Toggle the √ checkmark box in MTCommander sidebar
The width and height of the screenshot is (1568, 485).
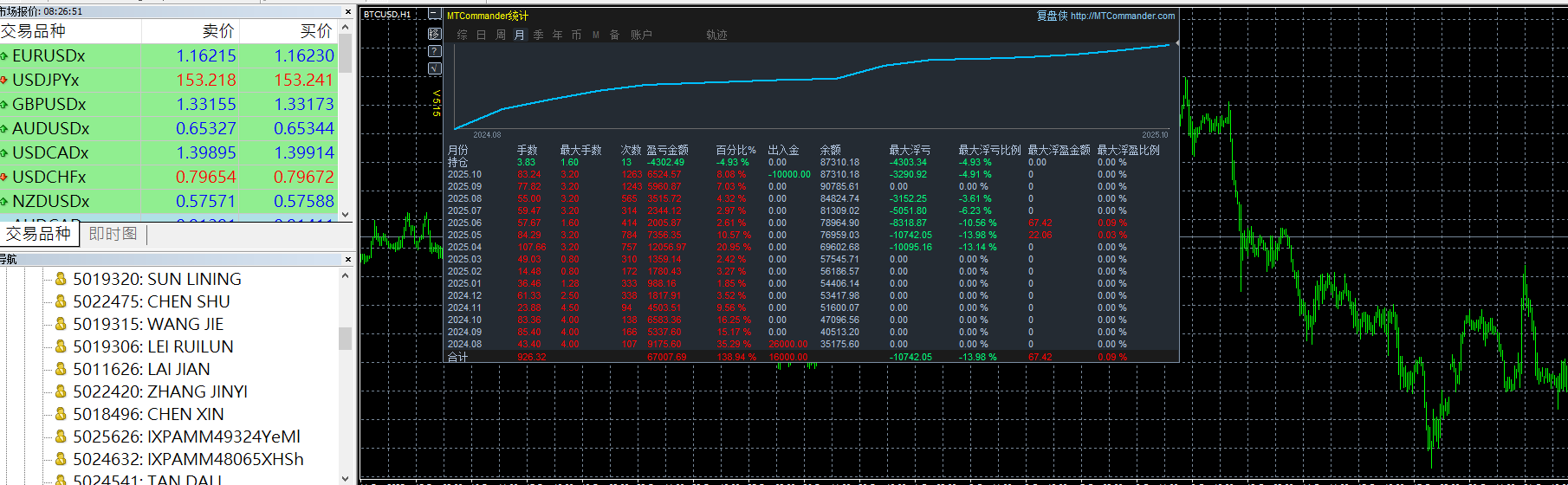pos(435,68)
